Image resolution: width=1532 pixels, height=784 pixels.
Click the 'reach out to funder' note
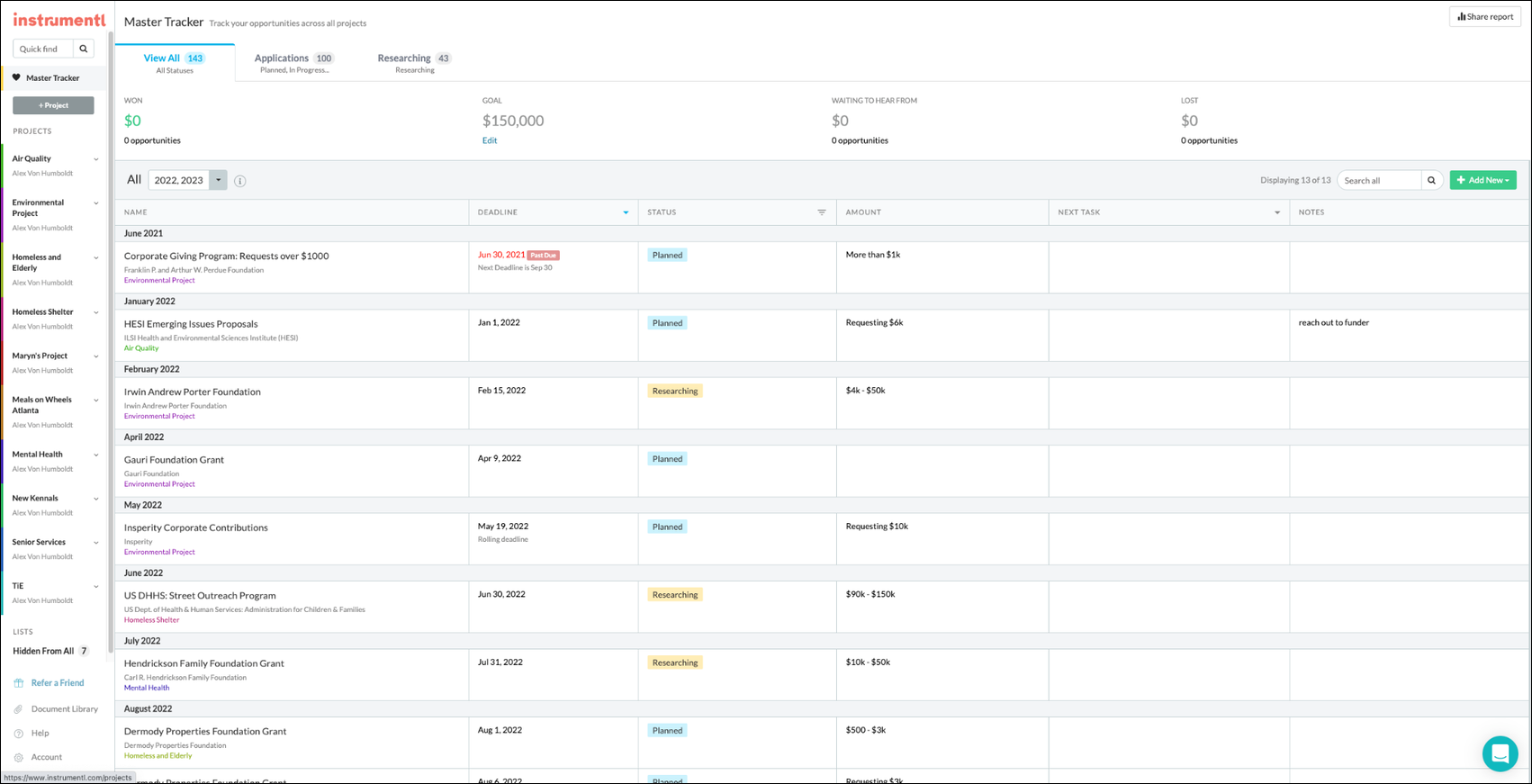pos(1334,323)
